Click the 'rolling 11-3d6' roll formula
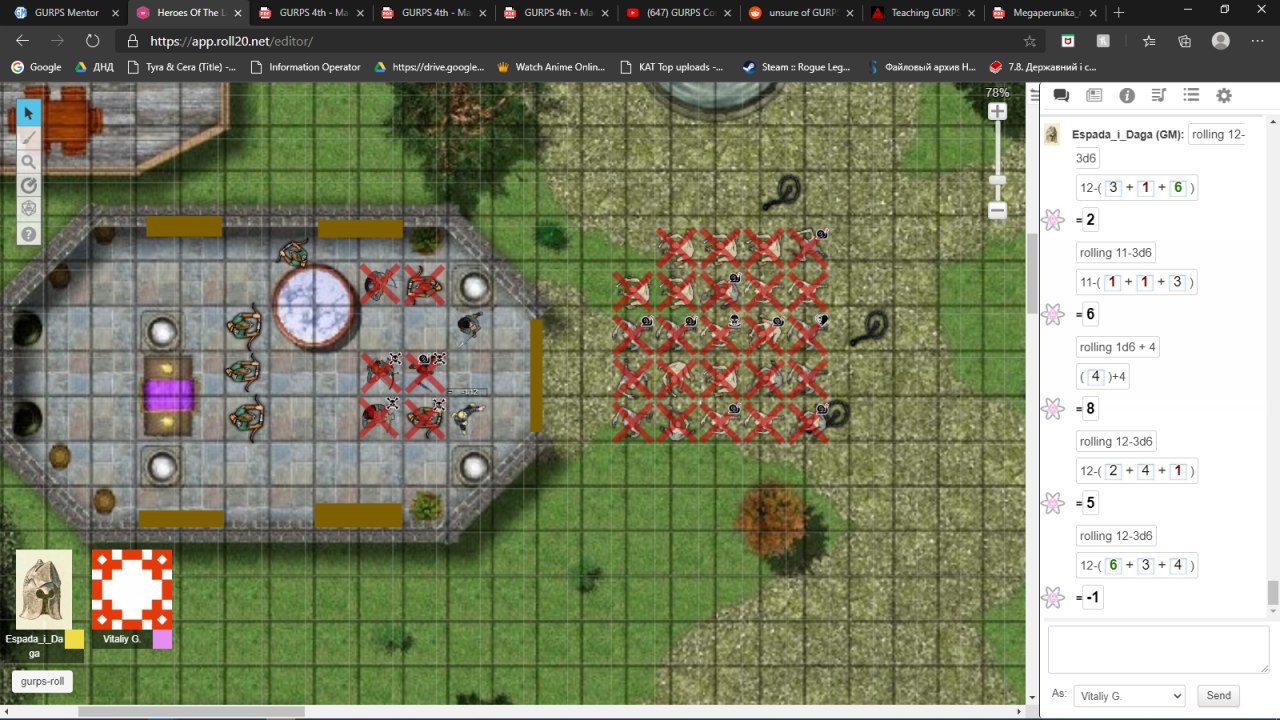The image size is (1280, 720). (x=1117, y=253)
